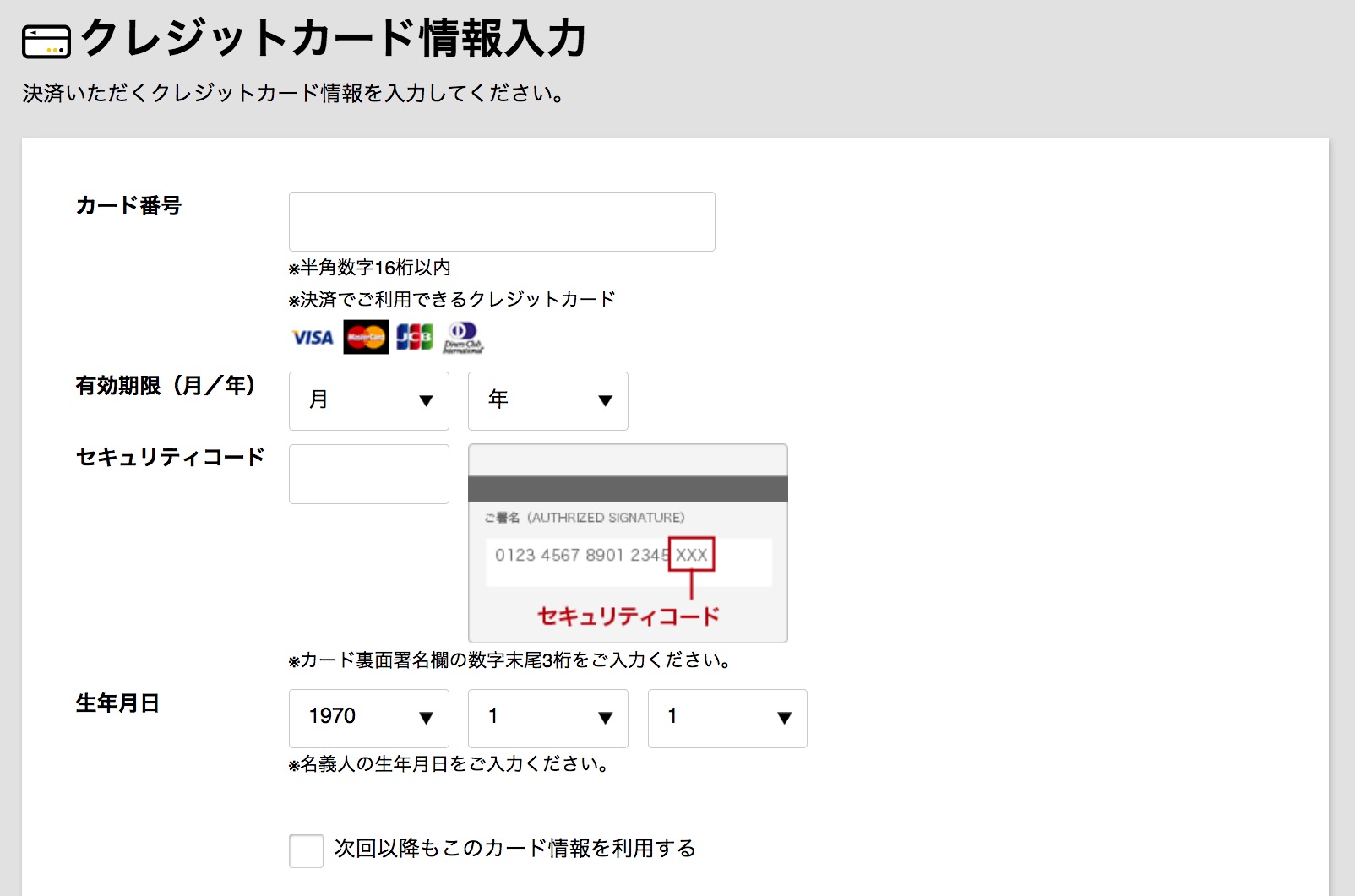Open the expiry month (月) dropdown
The height and width of the screenshot is (896, 1355).
tap(369, 401)
